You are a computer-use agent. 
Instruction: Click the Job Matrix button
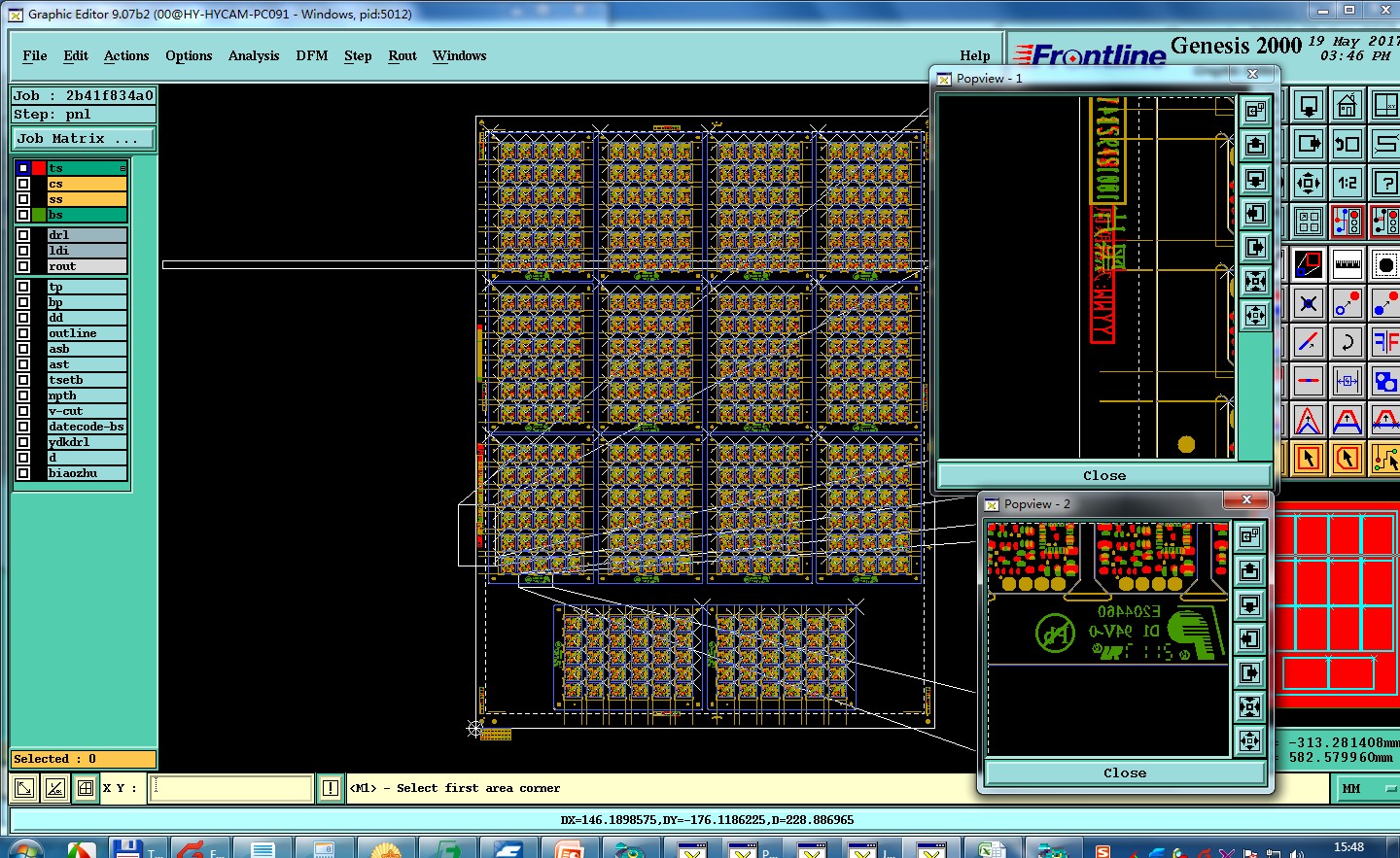pos(83,138)
